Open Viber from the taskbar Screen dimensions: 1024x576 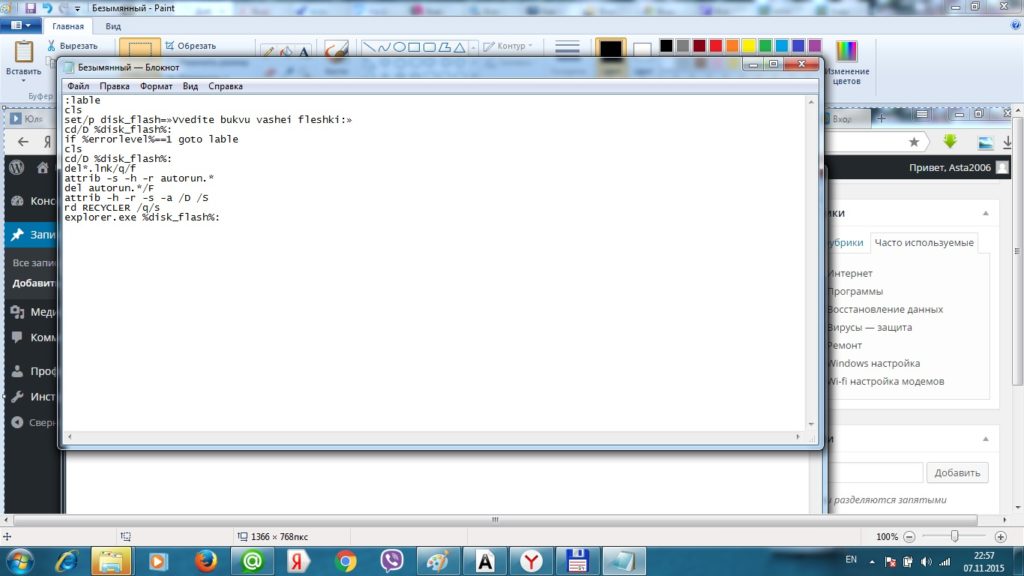coord(392,560)
